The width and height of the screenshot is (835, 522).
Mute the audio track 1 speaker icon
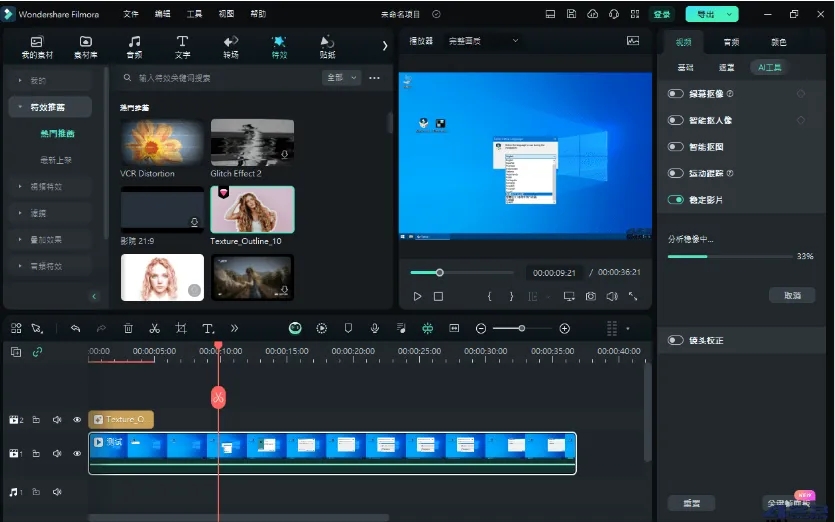(57, 492)
